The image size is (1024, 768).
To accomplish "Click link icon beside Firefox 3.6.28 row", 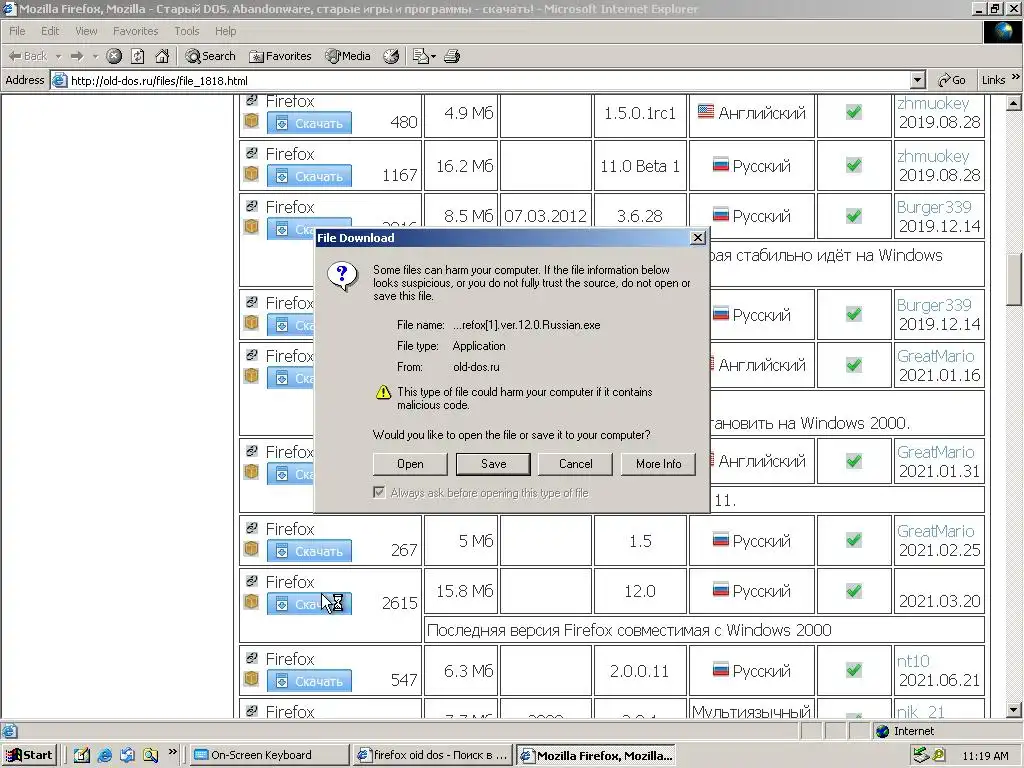I will (x=251, y=206).
